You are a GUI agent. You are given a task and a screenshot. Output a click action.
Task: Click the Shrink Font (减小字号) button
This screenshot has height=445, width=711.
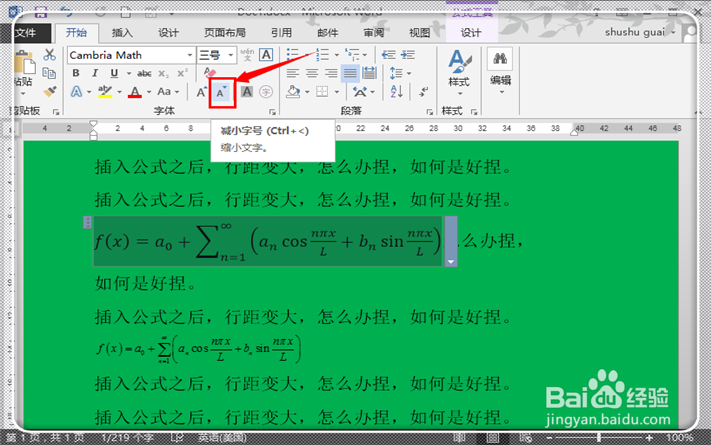coord(221,93)
